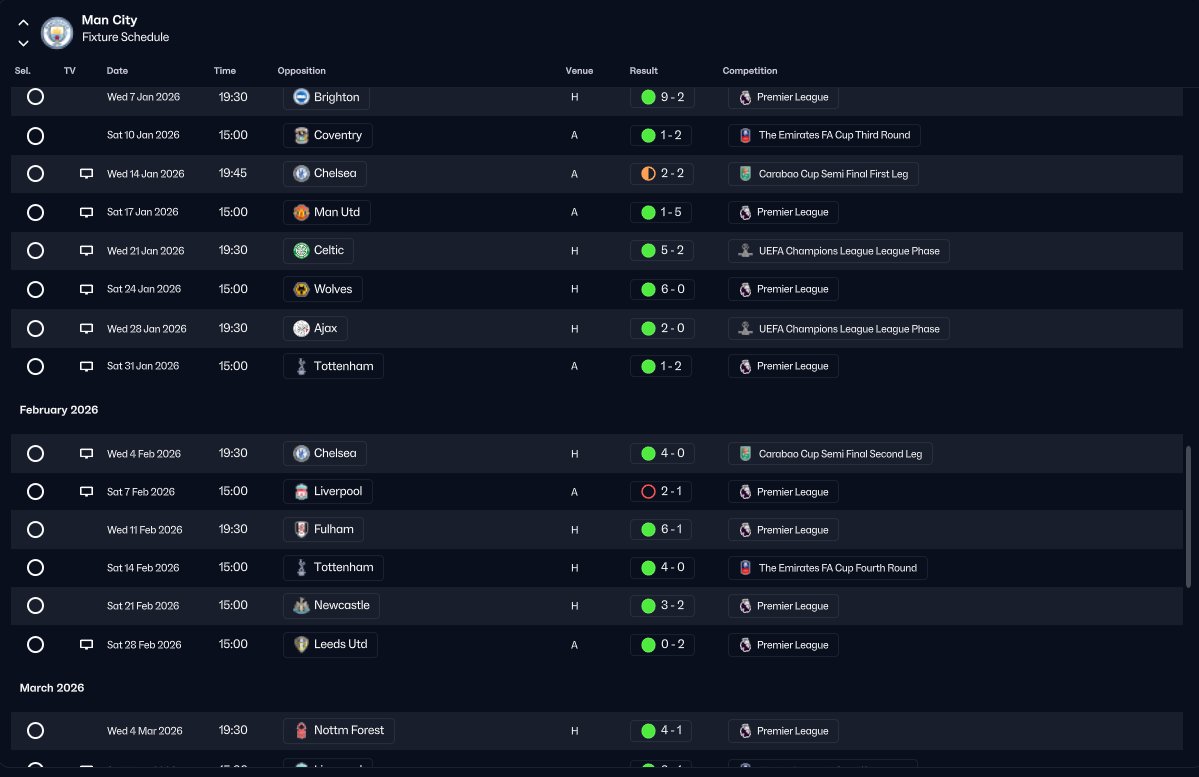Click the half-orange draw indicator for Chelsea
The image size is (1199, 777).
pos(648,174)
